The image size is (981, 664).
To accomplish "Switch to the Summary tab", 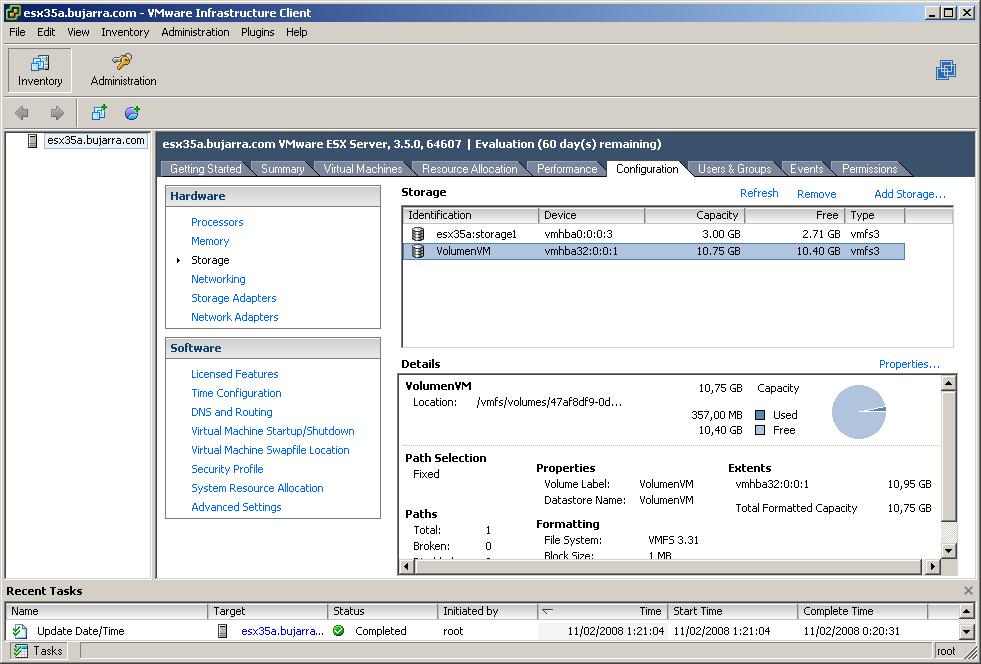I will (x=282, y=169).
